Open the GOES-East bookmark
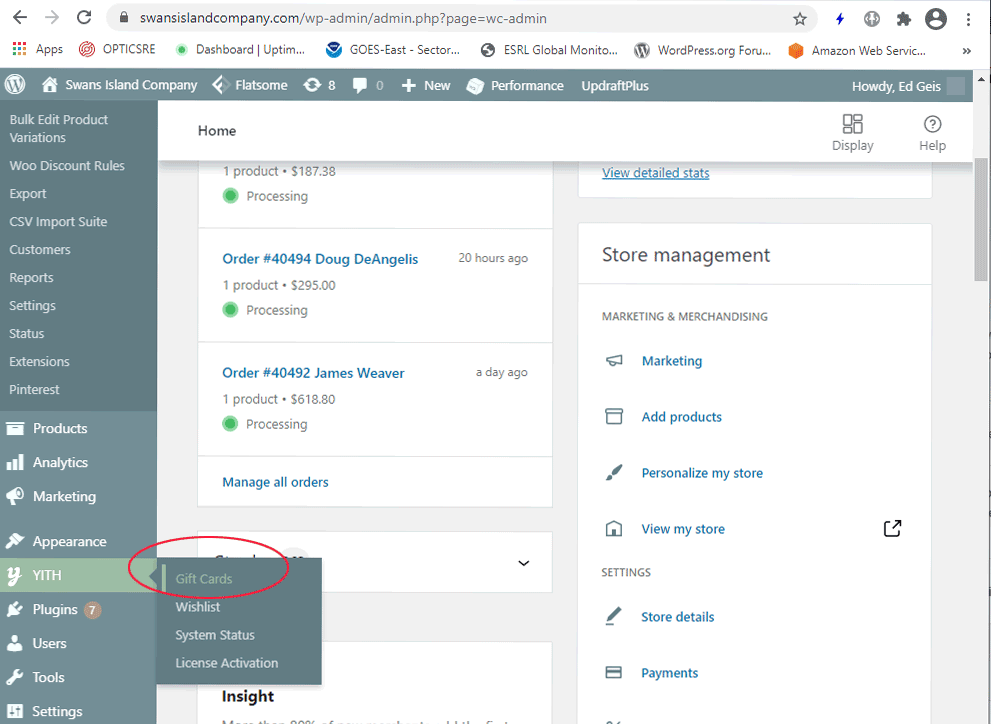 [392, 49]
